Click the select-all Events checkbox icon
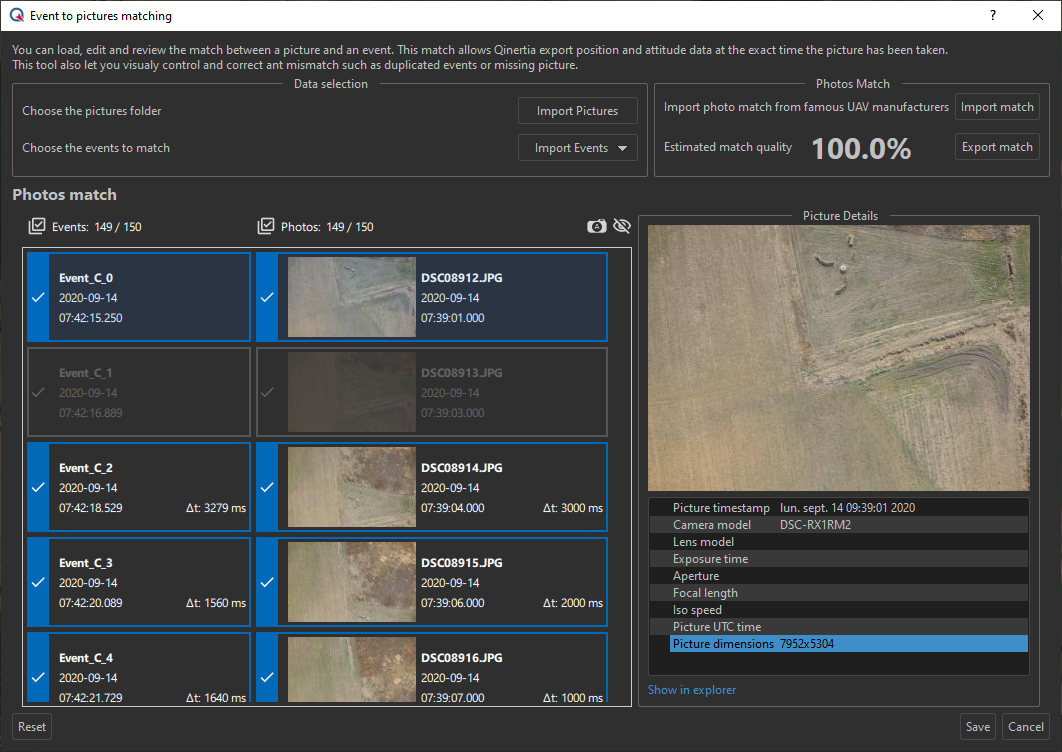Viewport: 1062px width, 752px height. pyautogui.click(x=37, y=227)
